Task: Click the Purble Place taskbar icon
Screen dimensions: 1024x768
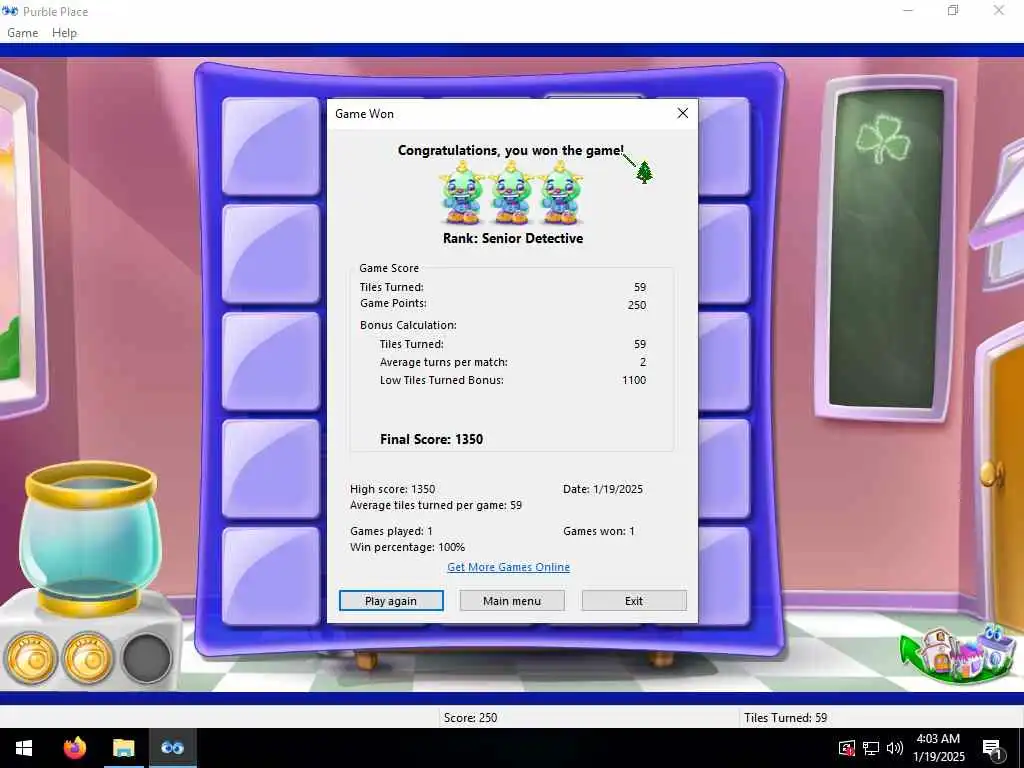Action: (x=172, y=748)
